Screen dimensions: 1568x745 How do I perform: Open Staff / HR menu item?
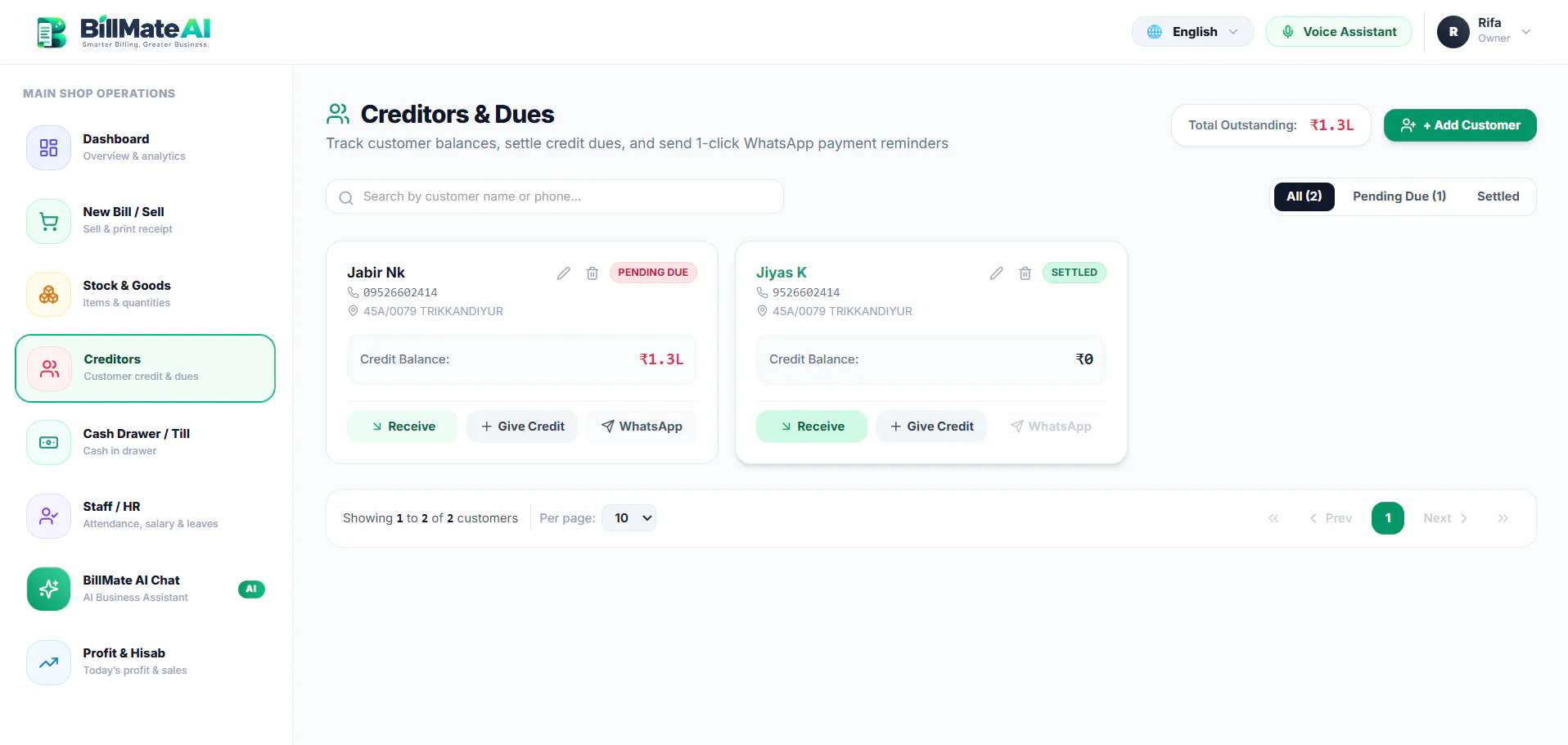click(146, 516)
